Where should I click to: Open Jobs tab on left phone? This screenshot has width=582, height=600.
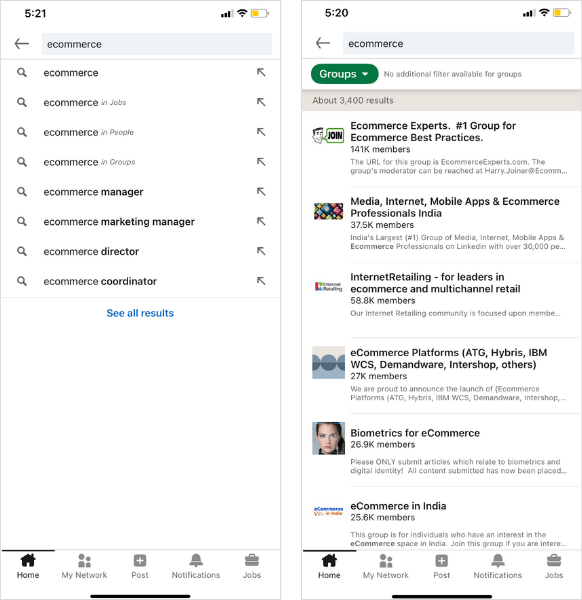pos(252,566)
